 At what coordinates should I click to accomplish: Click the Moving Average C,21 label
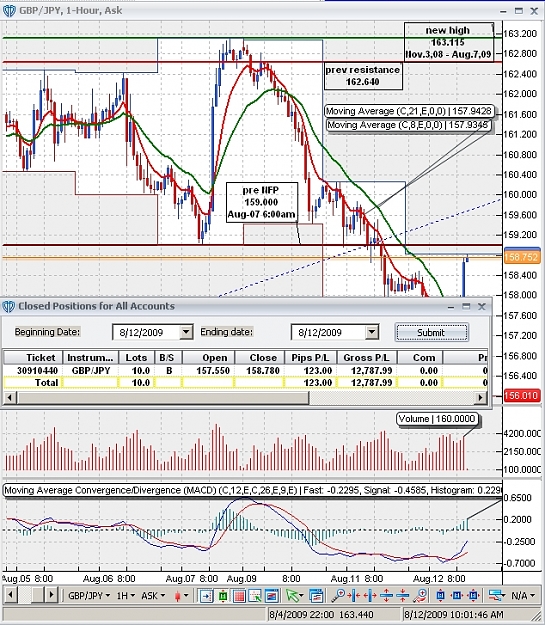(x=409, y=111)
